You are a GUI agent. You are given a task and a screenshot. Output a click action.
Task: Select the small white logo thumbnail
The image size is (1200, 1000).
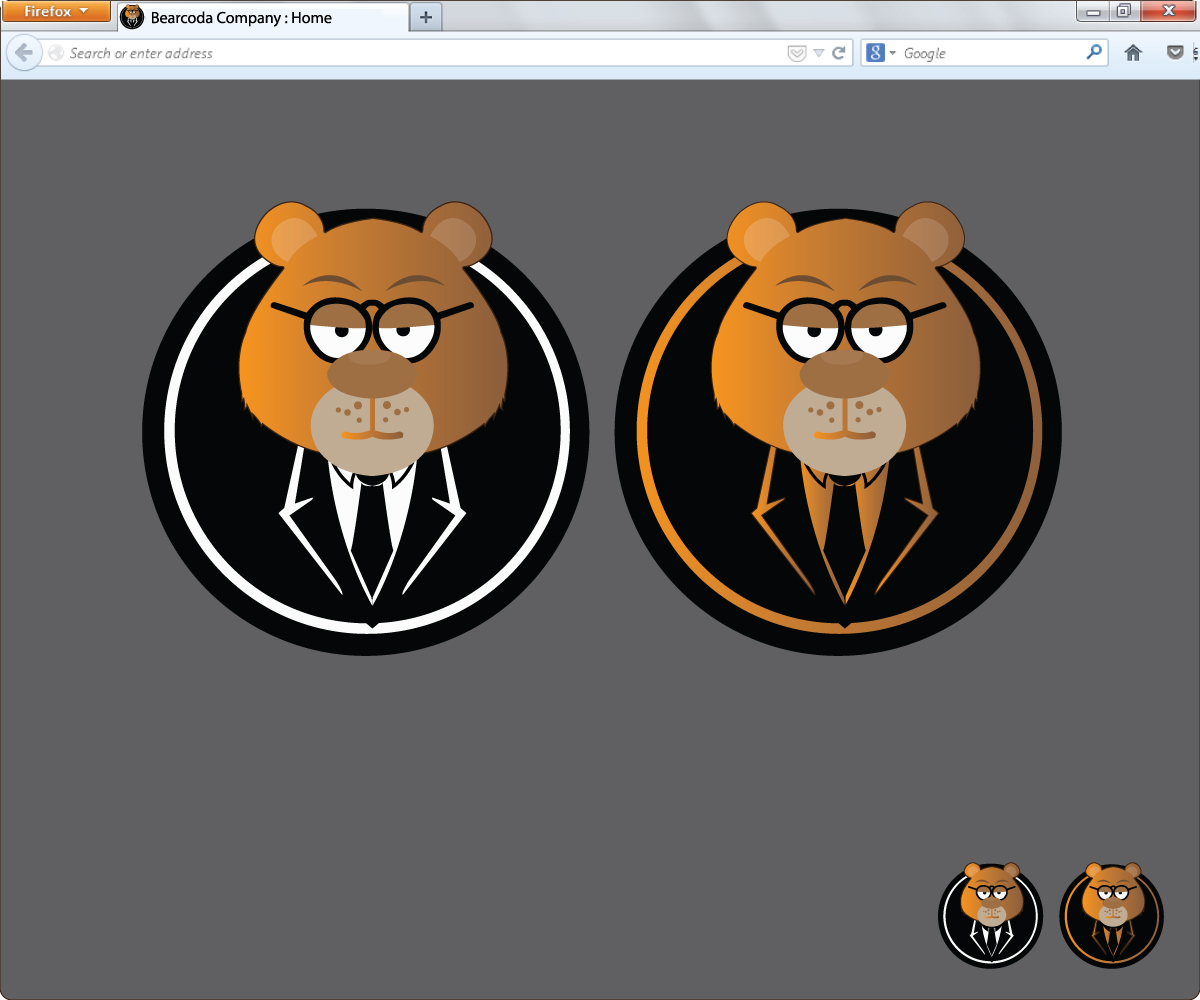click(x=989, y=914)
